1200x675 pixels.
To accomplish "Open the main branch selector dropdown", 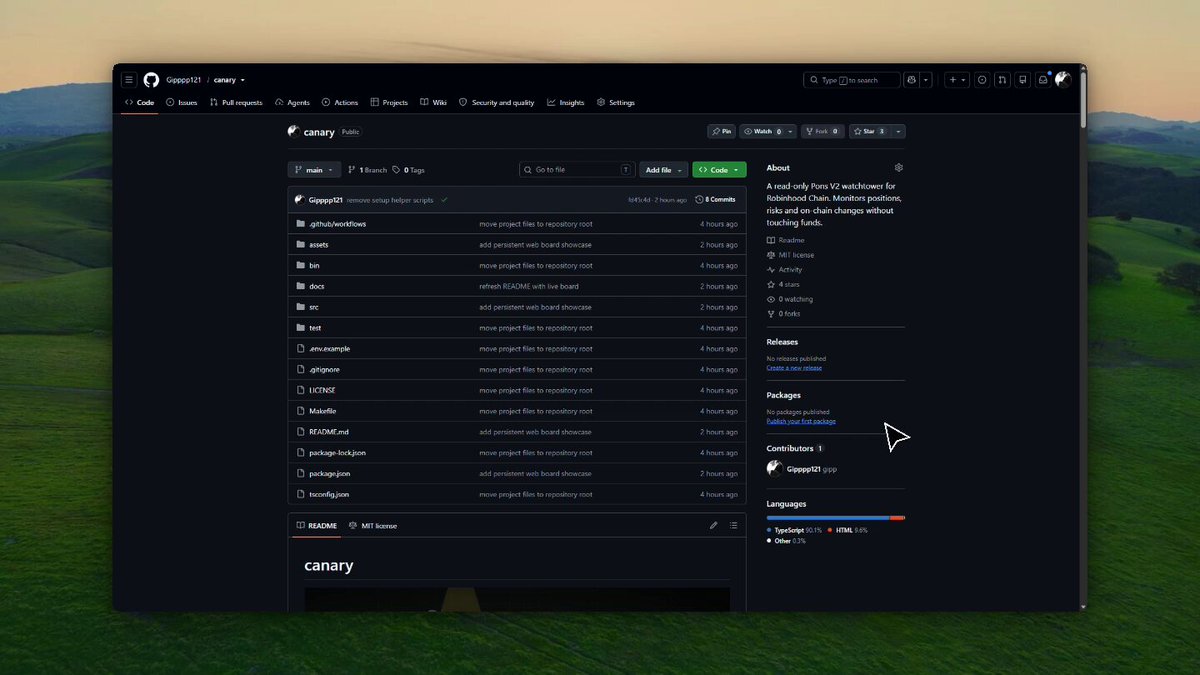I will 314,170.
